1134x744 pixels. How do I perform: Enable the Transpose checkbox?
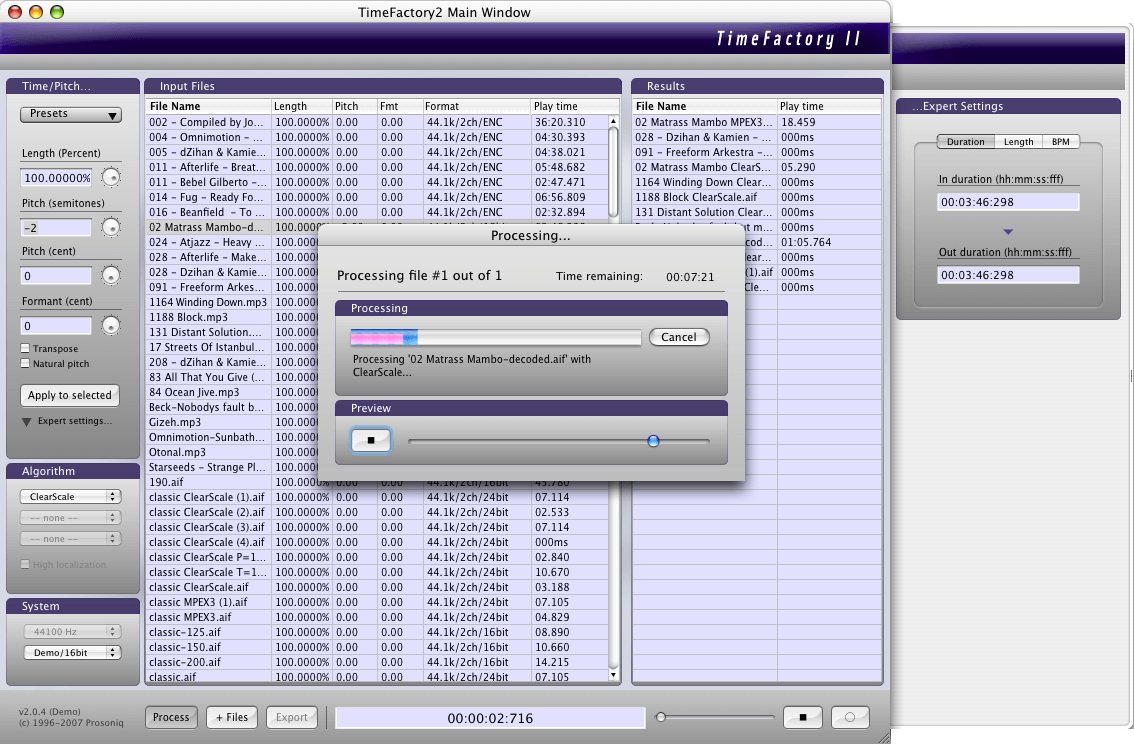[26, 349]
